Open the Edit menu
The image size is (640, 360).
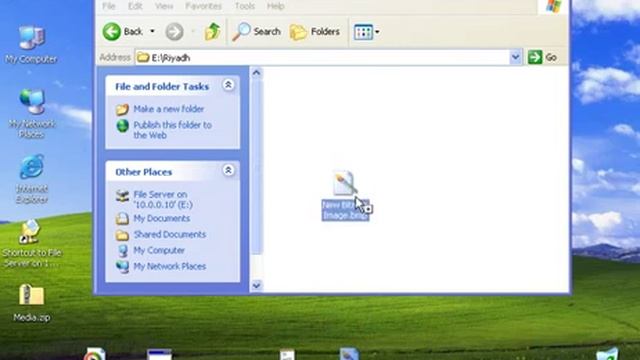[135, 6]
